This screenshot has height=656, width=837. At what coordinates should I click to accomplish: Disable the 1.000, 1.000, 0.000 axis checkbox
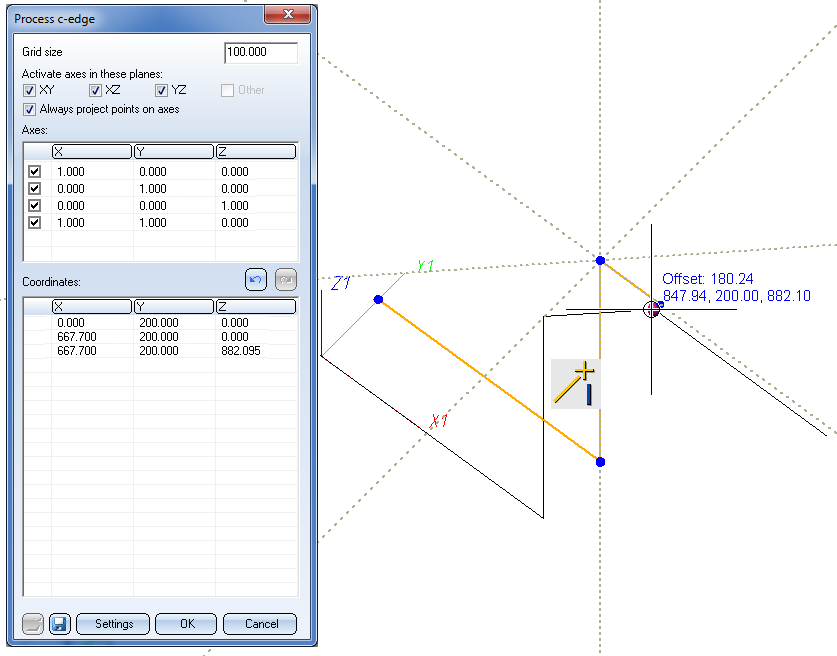pyautogui.click(x=35, y=222)
